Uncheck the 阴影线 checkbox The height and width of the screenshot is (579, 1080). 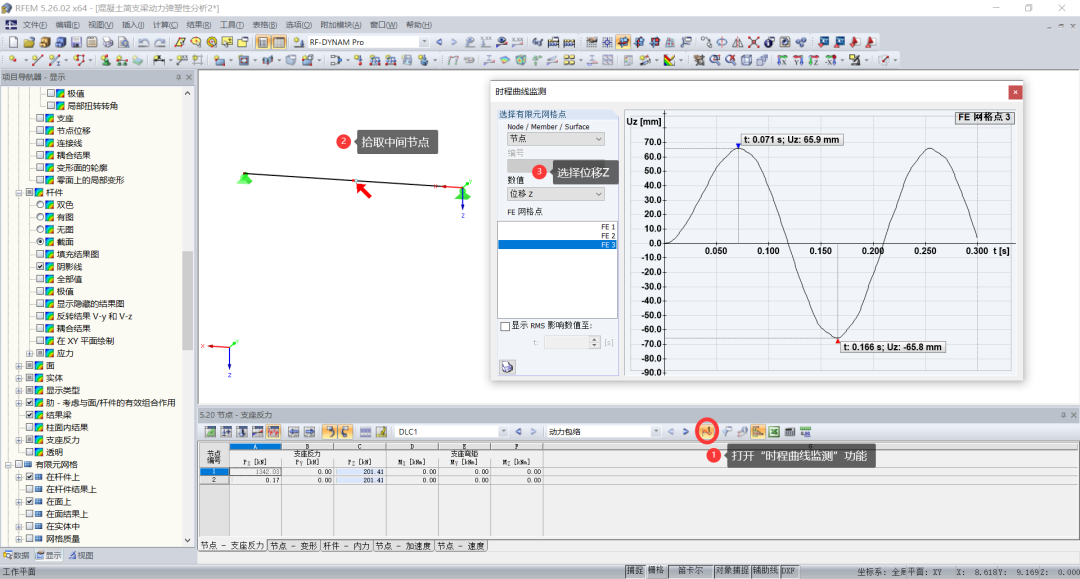click(40, 266)
